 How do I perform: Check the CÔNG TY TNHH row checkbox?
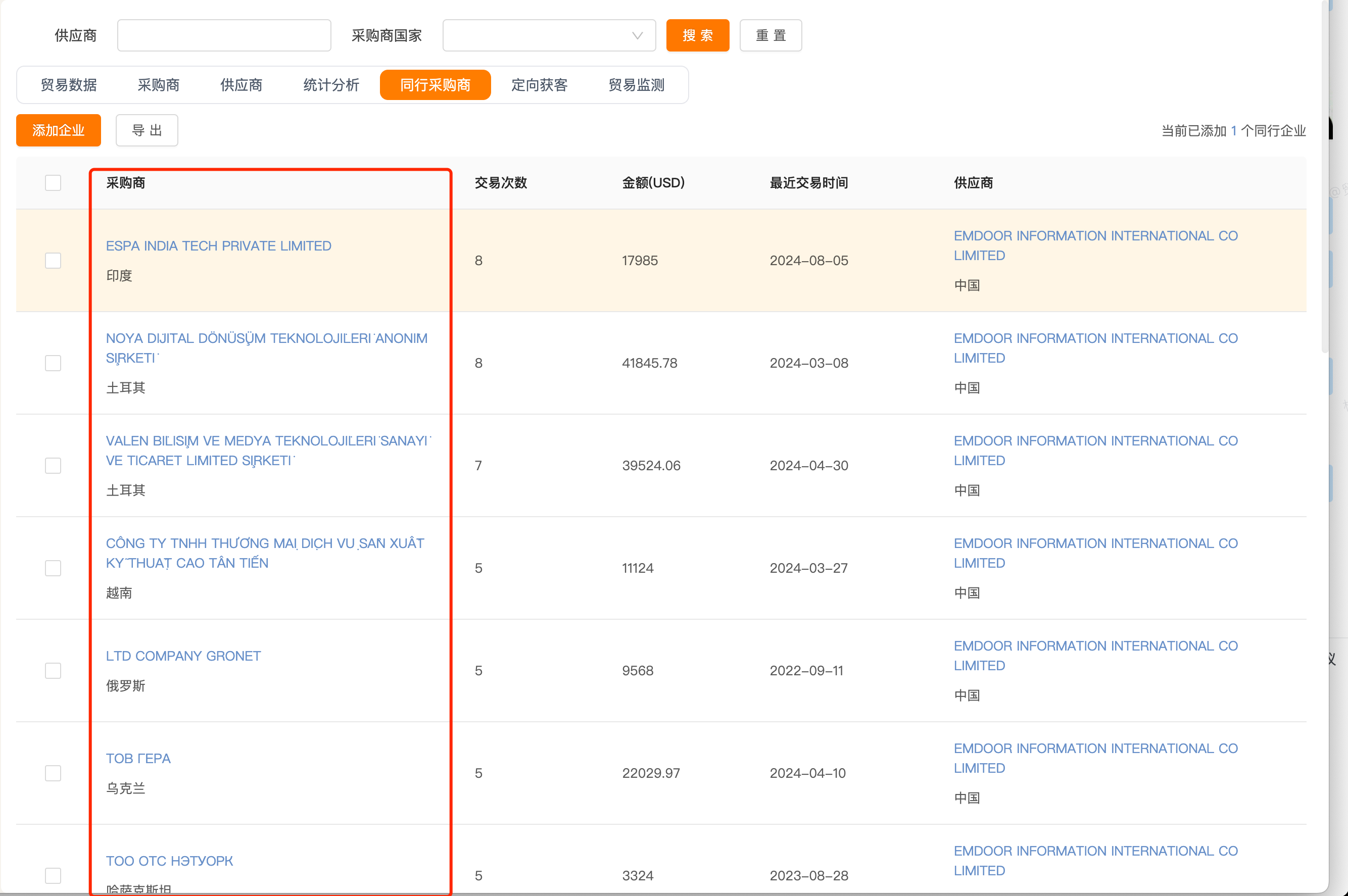(53, 568)
